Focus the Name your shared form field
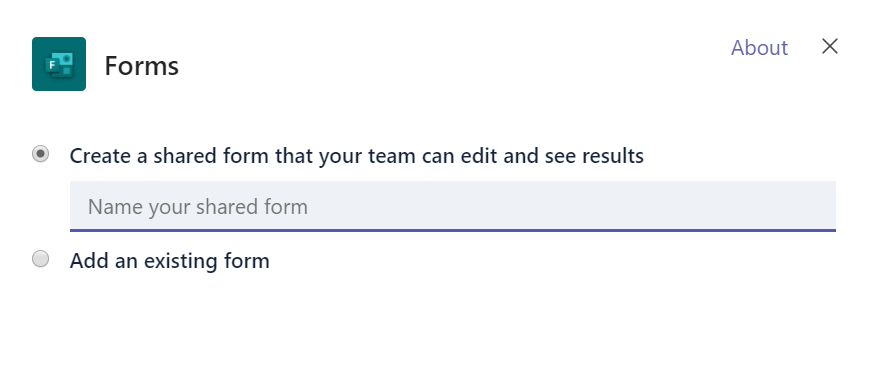The image size is (869, 372). [453, 206]
